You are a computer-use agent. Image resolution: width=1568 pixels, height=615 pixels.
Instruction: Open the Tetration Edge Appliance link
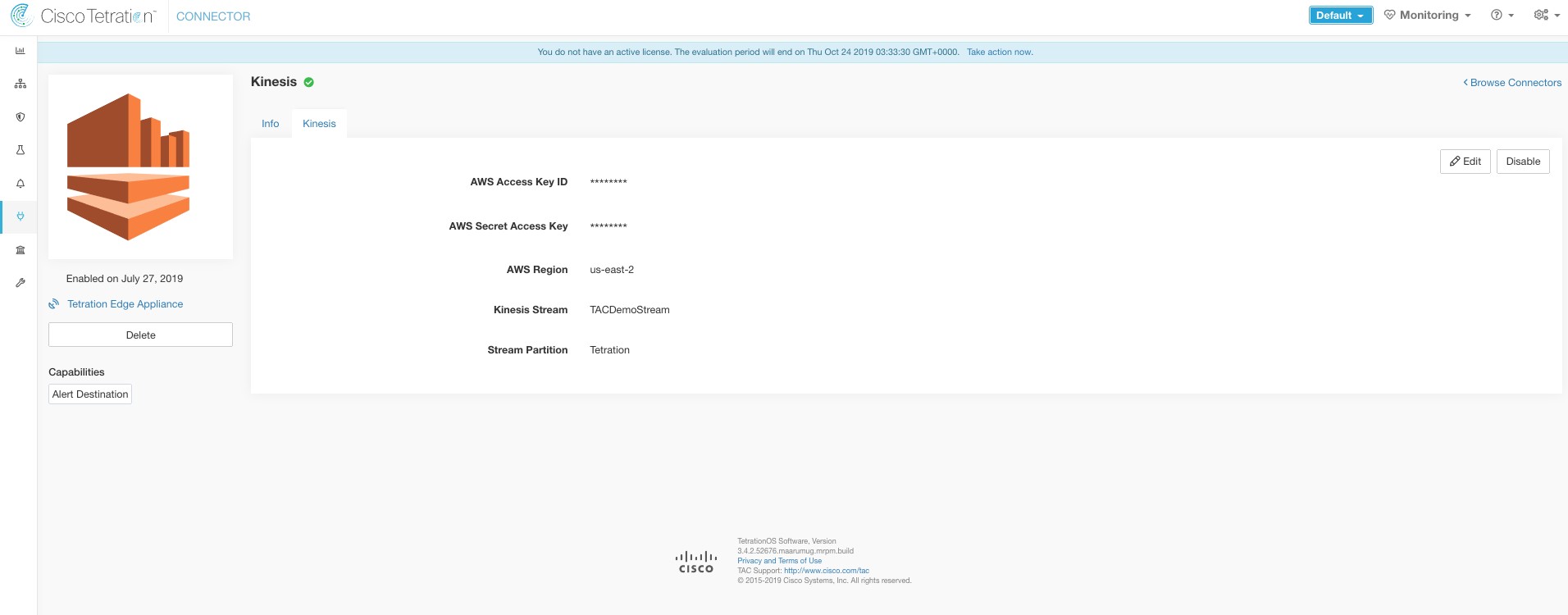[x=125, y=304]
